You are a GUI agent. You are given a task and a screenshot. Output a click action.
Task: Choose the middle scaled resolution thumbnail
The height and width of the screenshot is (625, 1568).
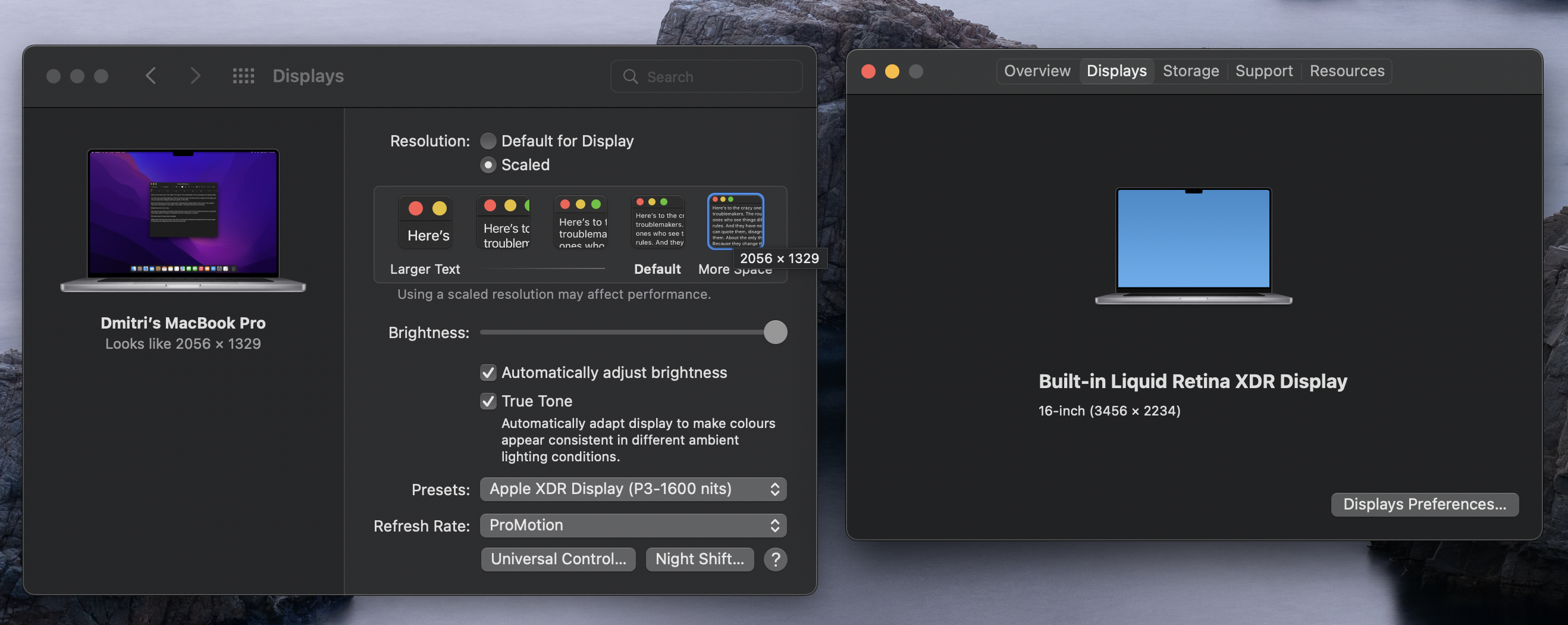[581, 221]
